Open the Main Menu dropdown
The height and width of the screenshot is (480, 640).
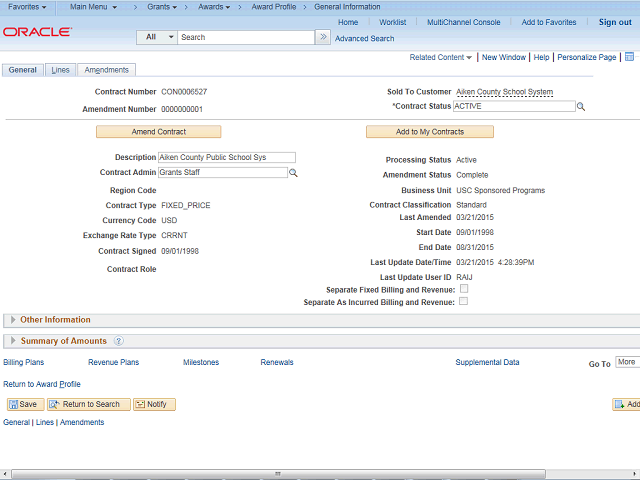(93, 7)
